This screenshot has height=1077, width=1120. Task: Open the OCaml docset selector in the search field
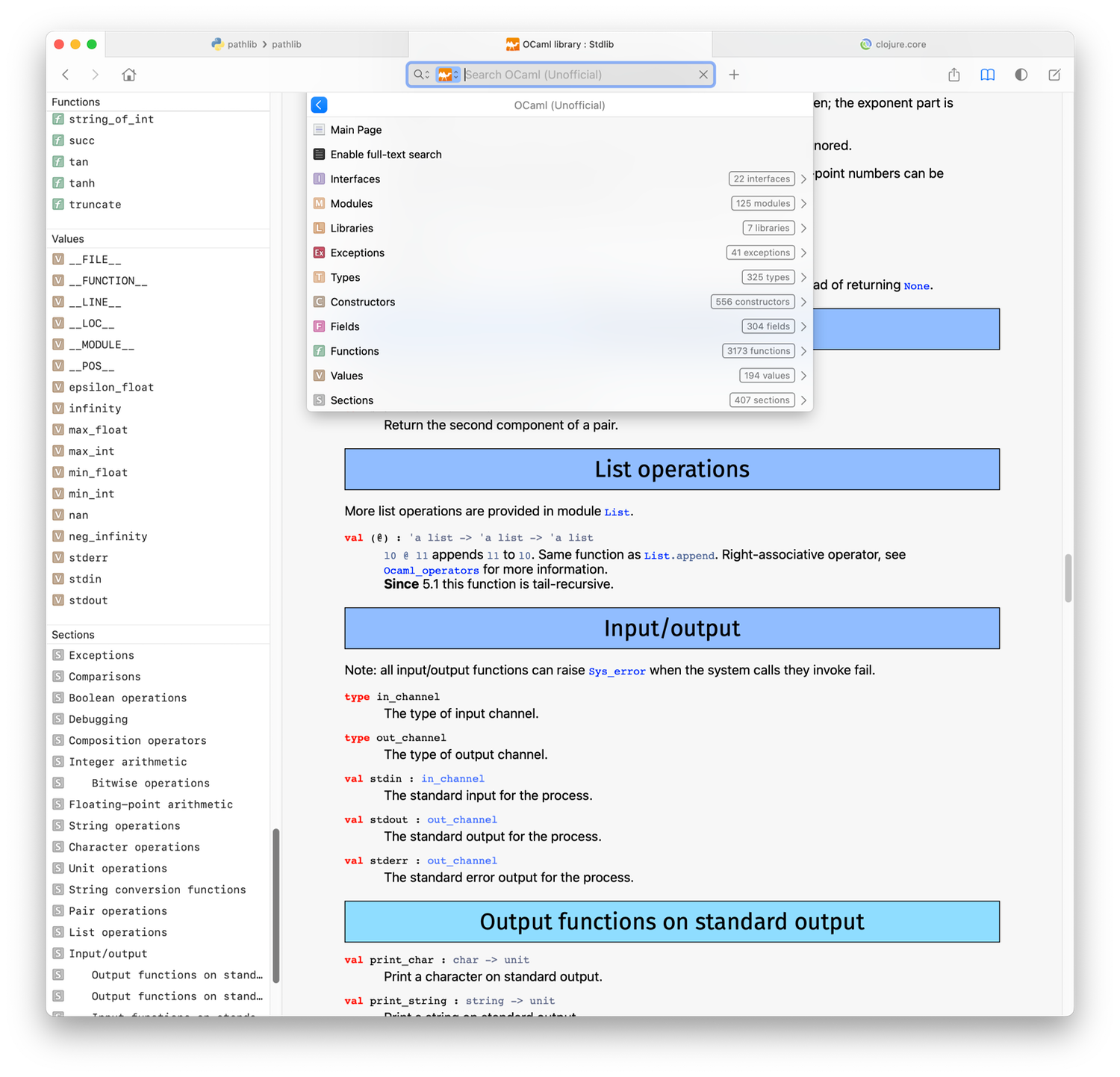click(448, 75)
